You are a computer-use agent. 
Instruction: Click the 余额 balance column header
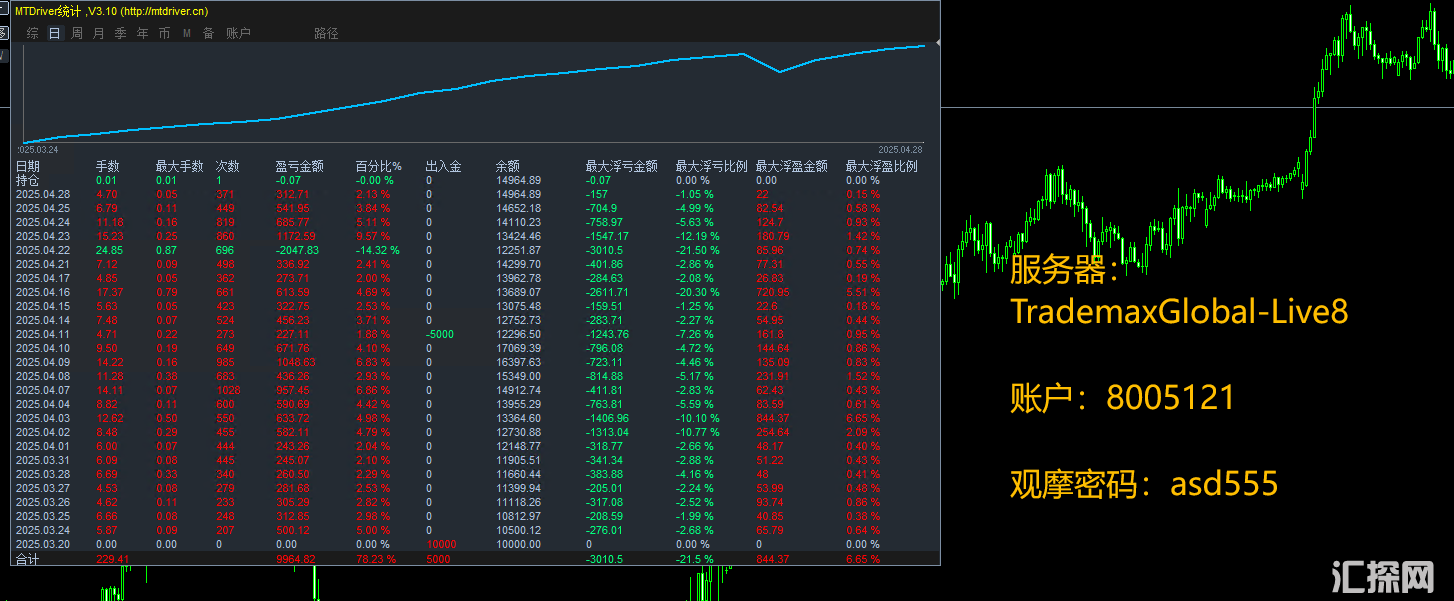pyautogui.click(x=508, y=167)
